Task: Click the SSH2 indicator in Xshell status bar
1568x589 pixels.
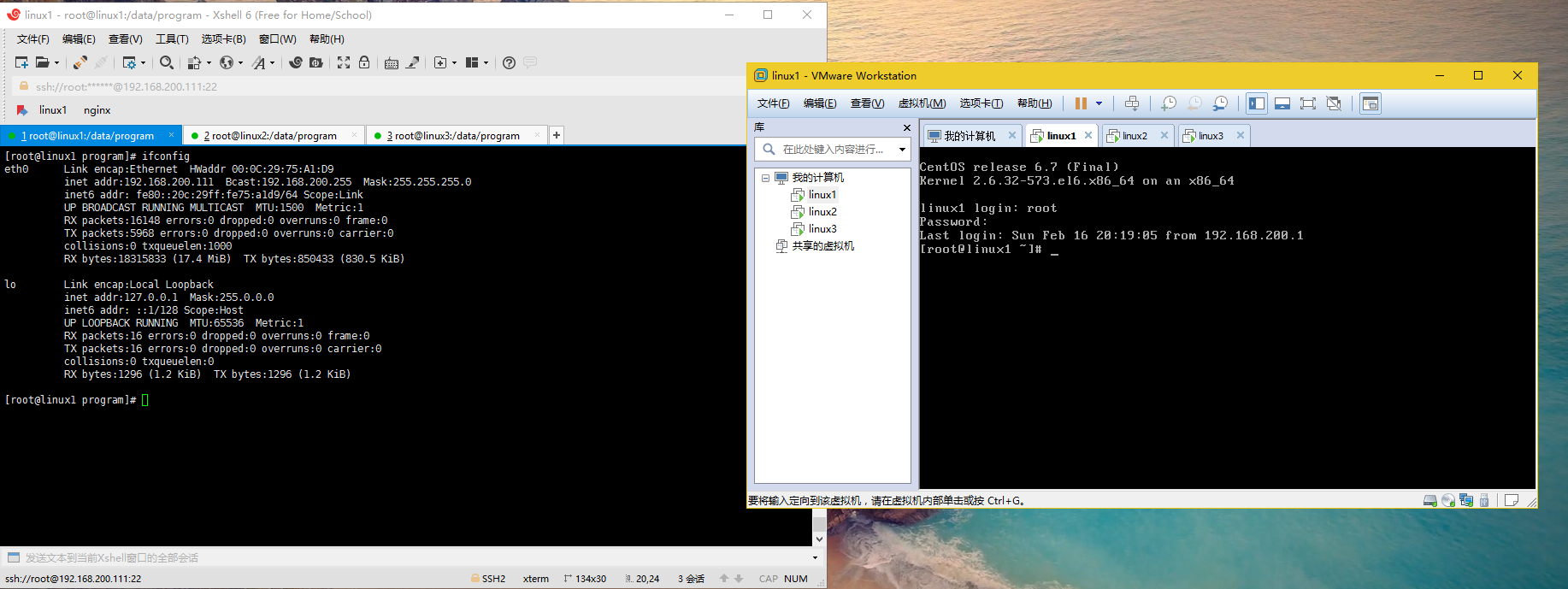Action: [488, 579]
